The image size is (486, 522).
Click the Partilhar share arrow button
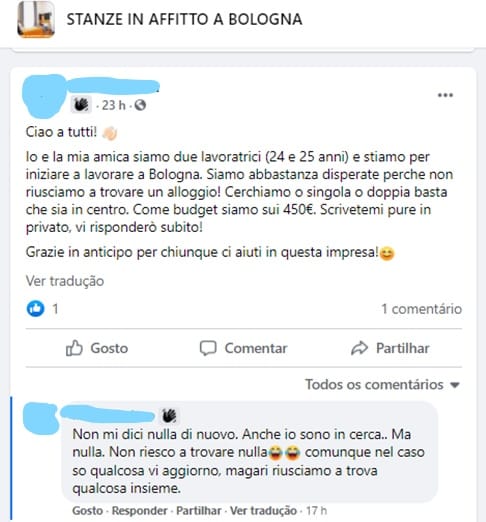tap(390, 348)
